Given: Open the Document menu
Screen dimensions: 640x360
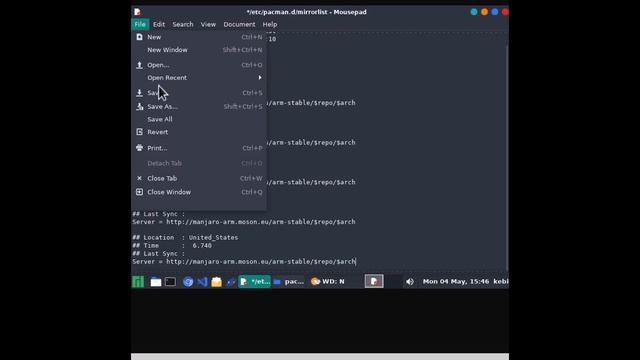Looking at the screenshot, I should pos(239,24).
